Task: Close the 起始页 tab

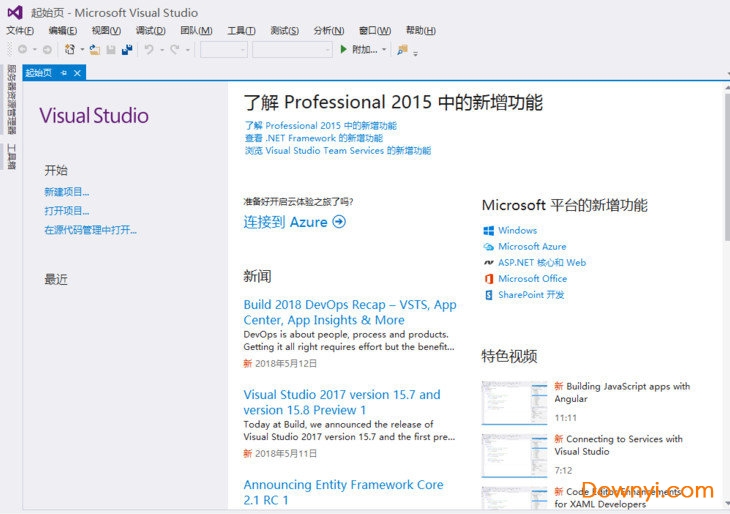Action: point(78,73)
